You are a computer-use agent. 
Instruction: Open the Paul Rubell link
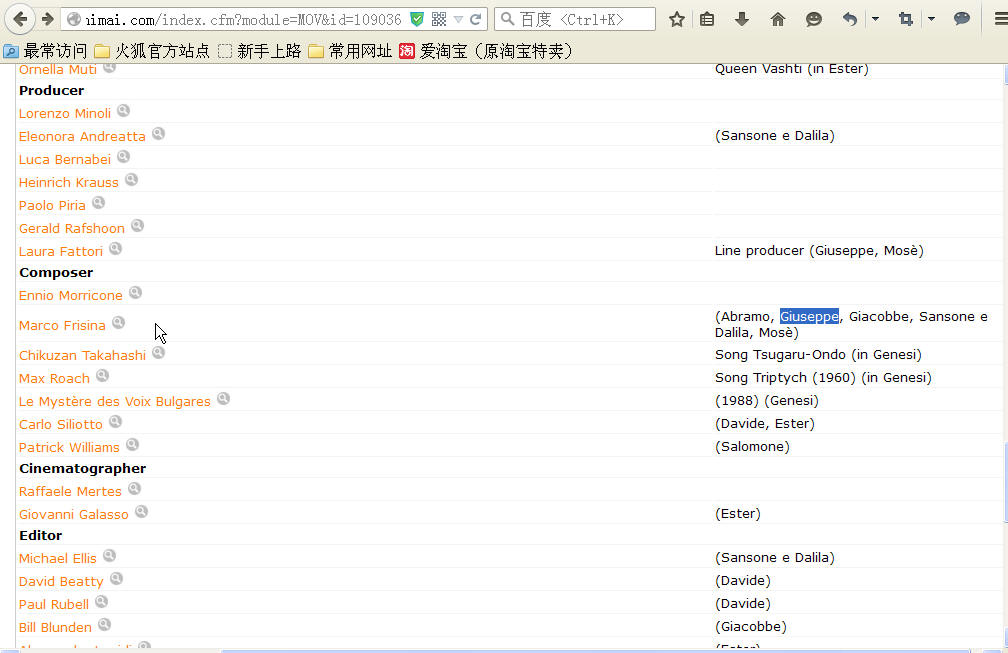click(54, 605)
